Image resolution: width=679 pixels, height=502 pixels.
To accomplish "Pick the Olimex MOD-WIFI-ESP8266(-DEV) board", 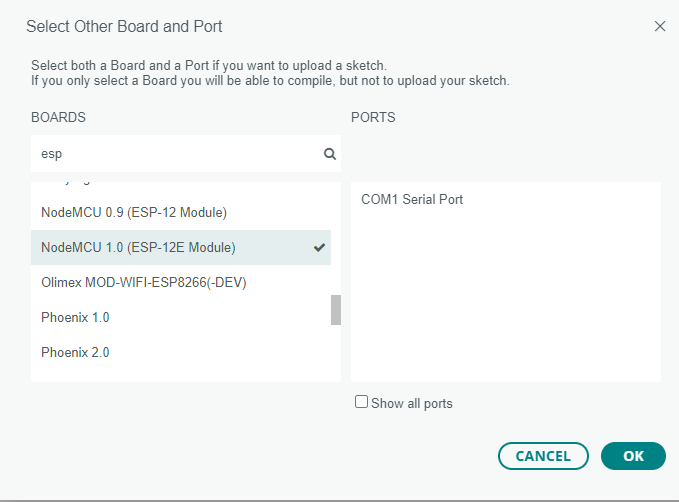I will pos(143,282).
